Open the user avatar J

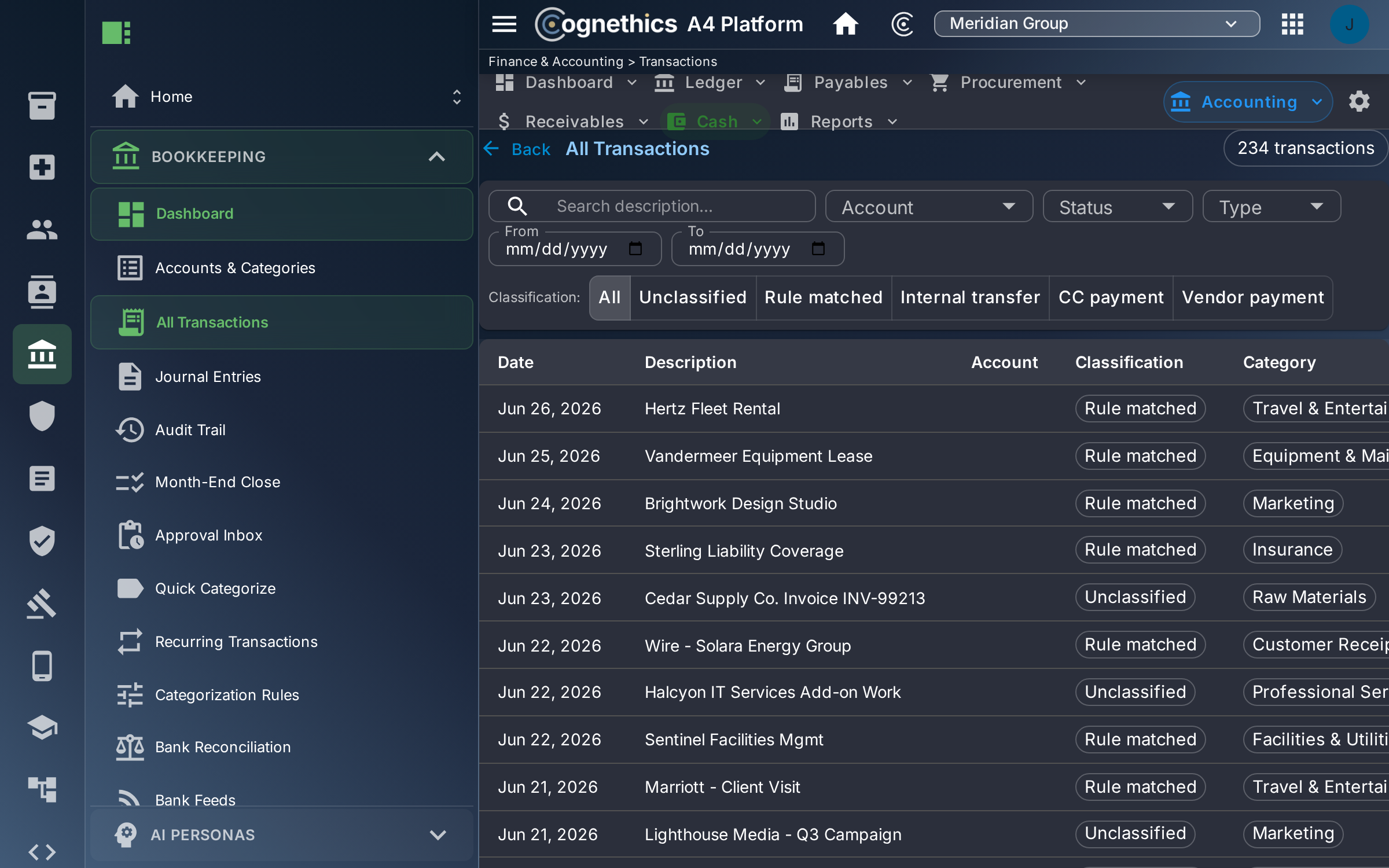click(x=1349, y=24)
